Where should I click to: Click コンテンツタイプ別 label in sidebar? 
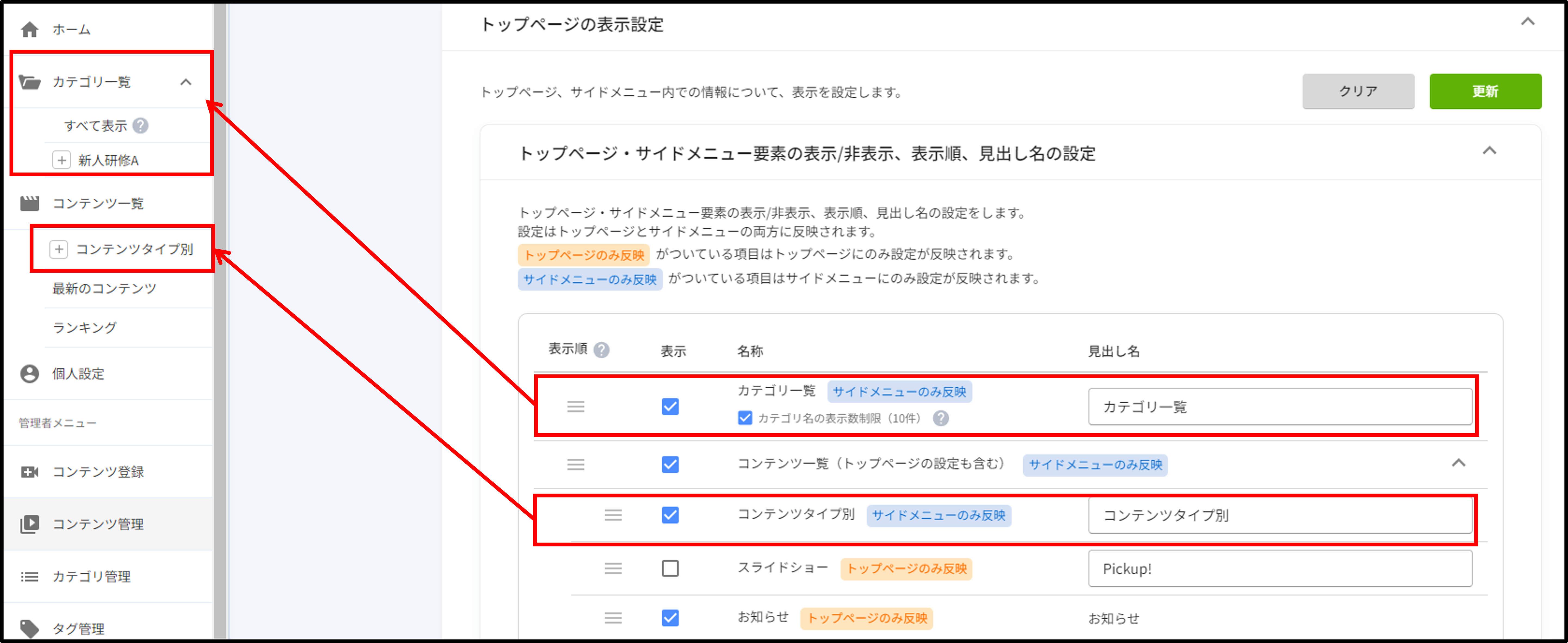click(135, 249)
